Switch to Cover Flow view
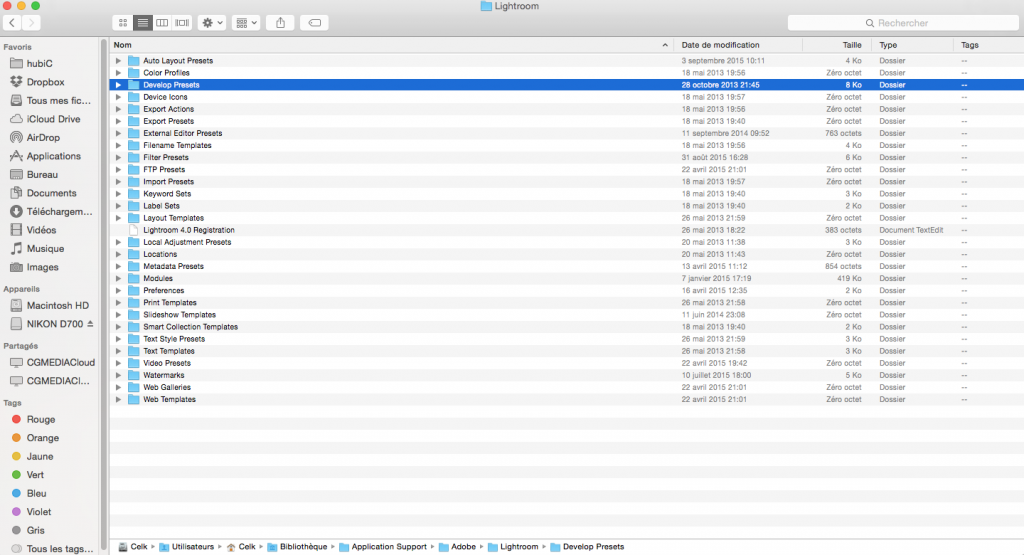This screenshot has height=555, width=1024. pos(182,23)
